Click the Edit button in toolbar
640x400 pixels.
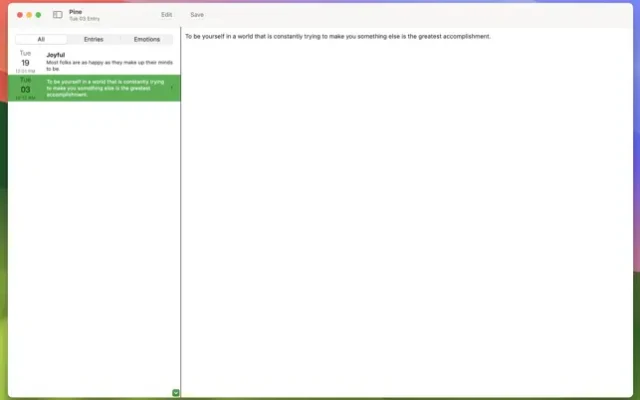pyautogui.click(x=166, y=15)
